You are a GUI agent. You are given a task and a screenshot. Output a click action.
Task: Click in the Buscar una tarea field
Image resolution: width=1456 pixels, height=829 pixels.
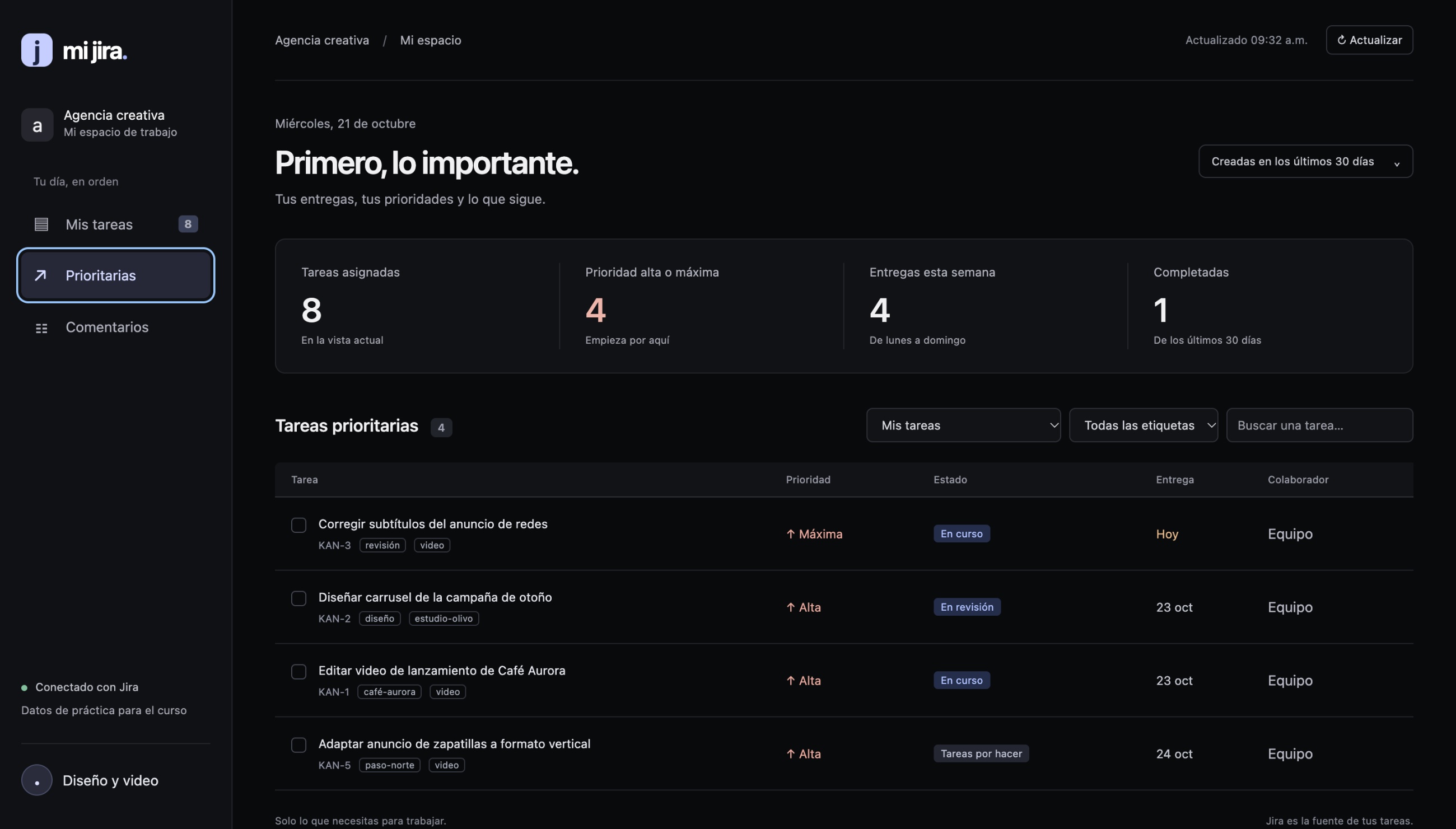(1319, 425)
